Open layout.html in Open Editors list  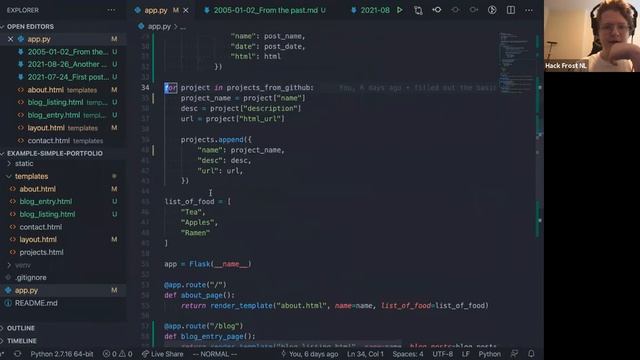[x=46, y=128]
